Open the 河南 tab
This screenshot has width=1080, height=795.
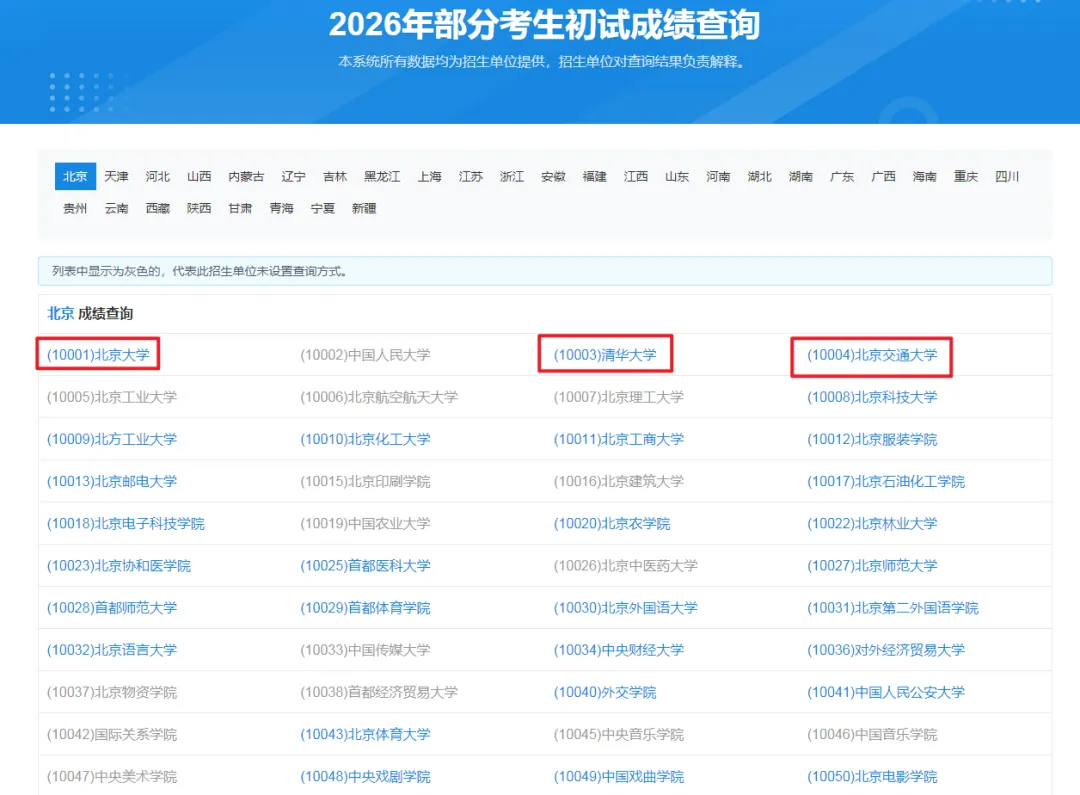(x=718, y=176)
